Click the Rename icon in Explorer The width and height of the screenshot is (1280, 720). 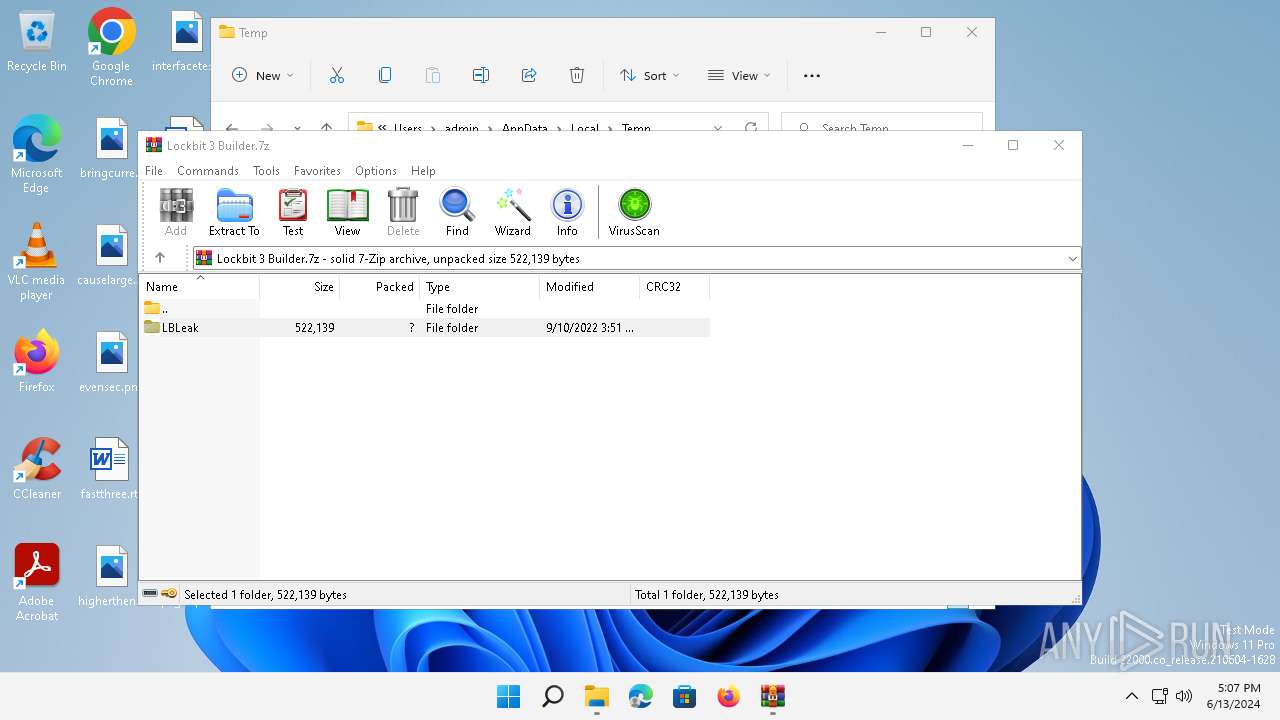[x=481, y=75]
